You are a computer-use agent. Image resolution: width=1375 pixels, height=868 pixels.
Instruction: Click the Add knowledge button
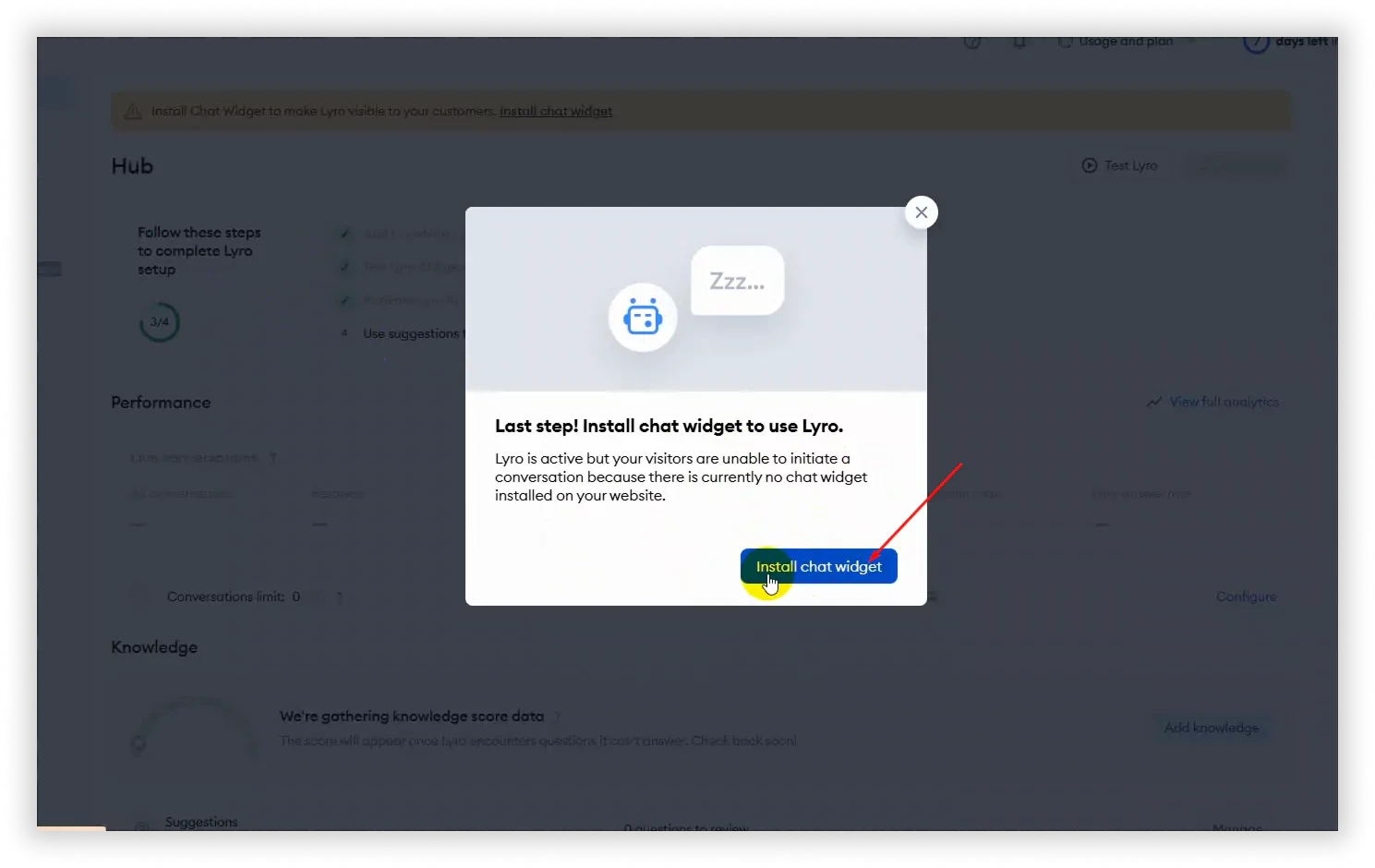[x=1212, y=728]
